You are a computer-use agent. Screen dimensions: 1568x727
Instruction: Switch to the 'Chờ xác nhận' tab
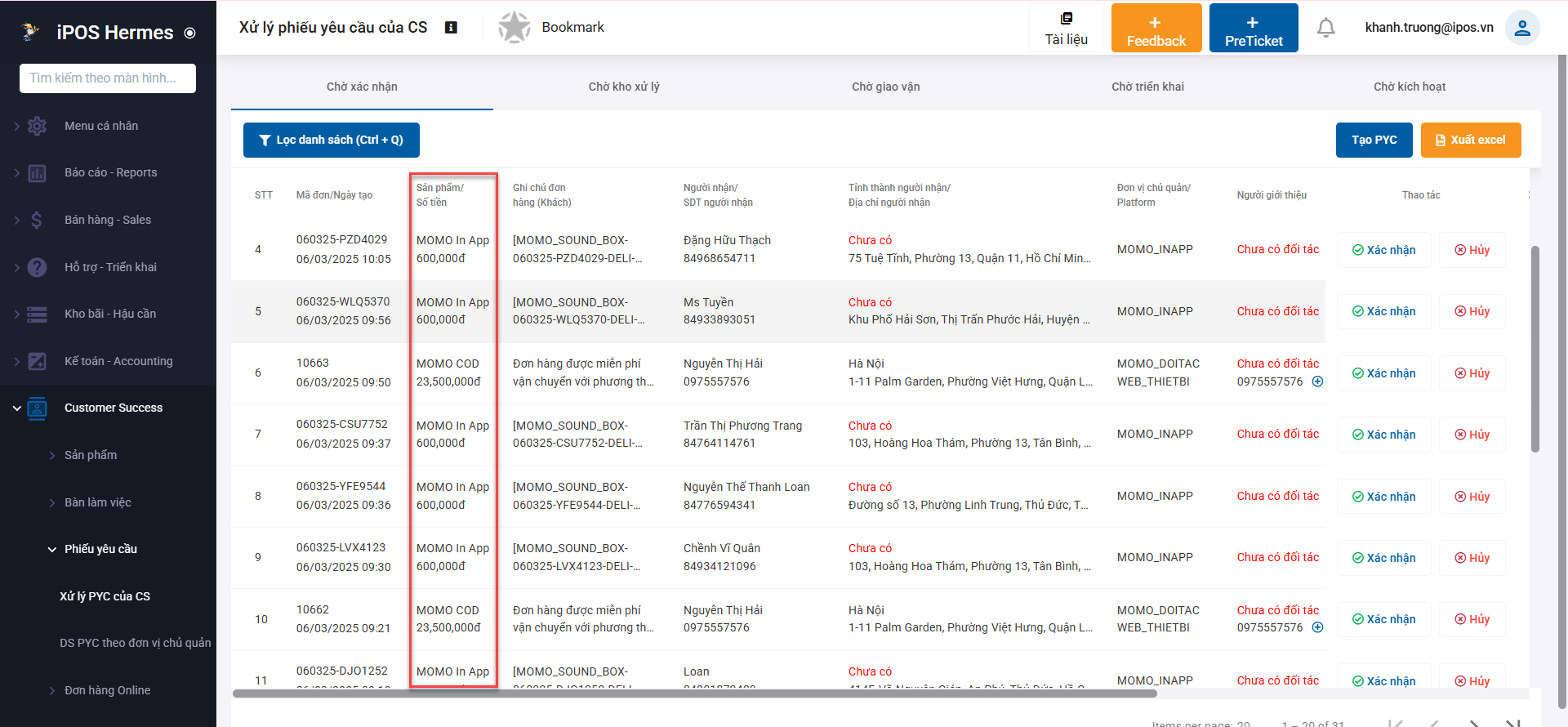(x=362, y=87)
